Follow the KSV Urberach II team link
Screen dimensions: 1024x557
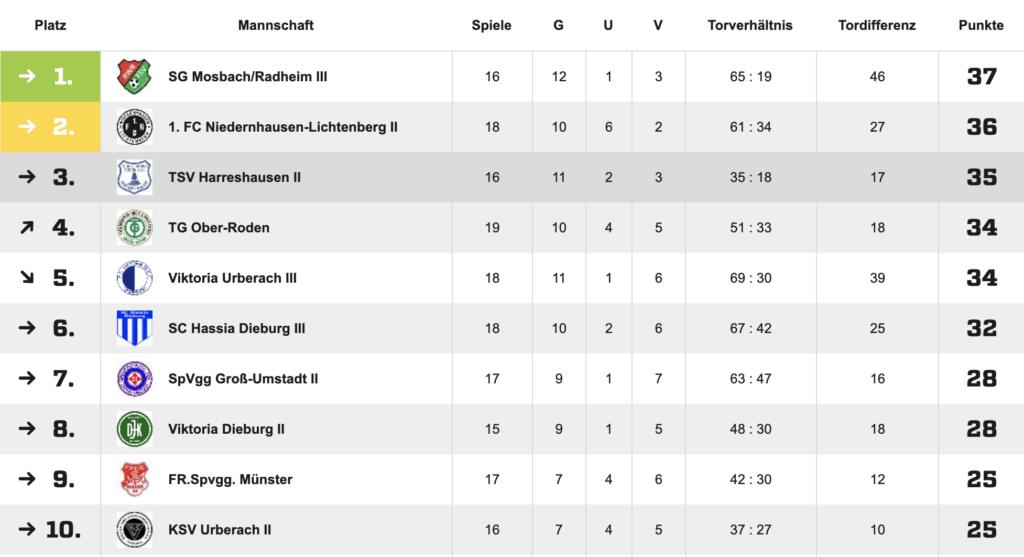[x=219, y=530]
